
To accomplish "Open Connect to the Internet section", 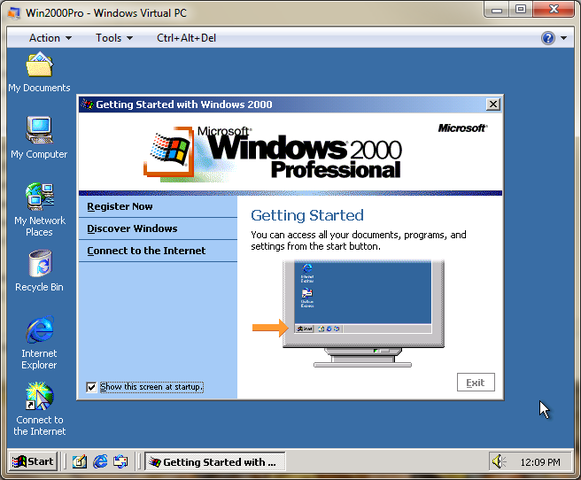I will pos(158,251).
